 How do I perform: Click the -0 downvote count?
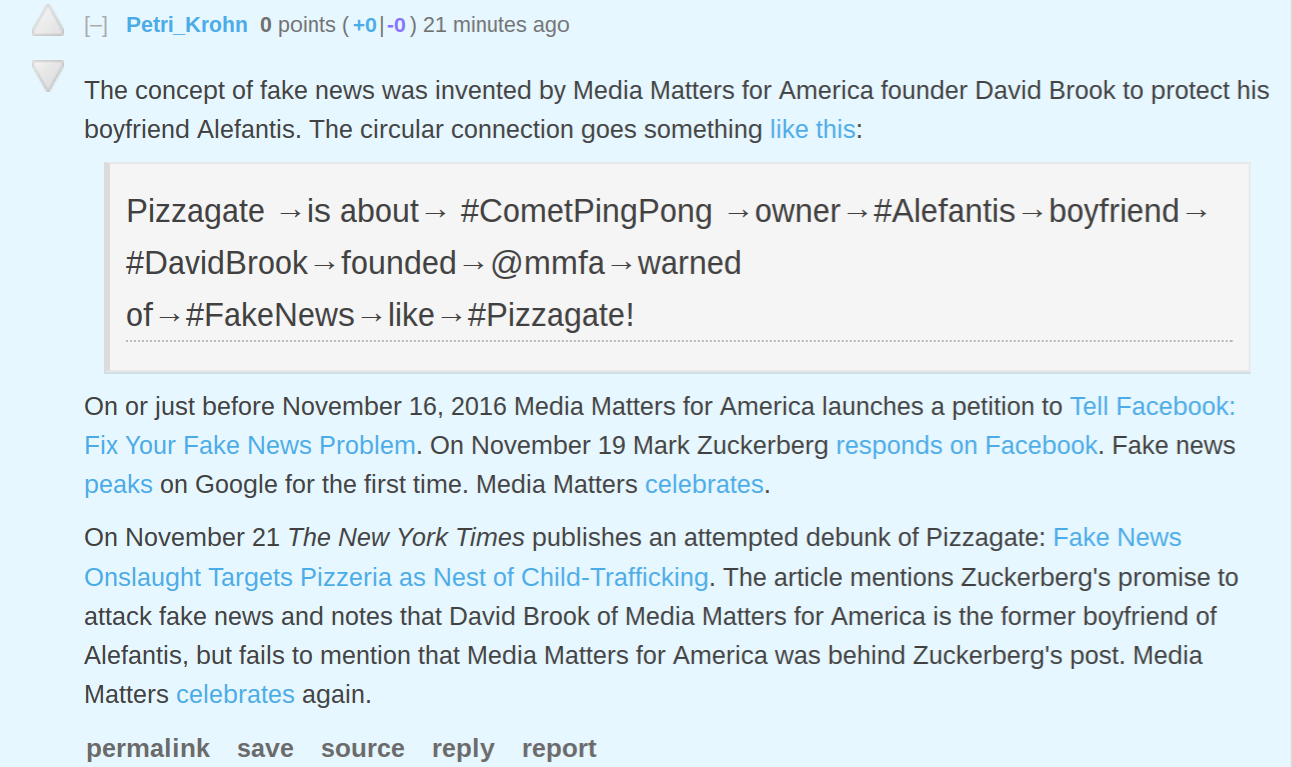396,25
